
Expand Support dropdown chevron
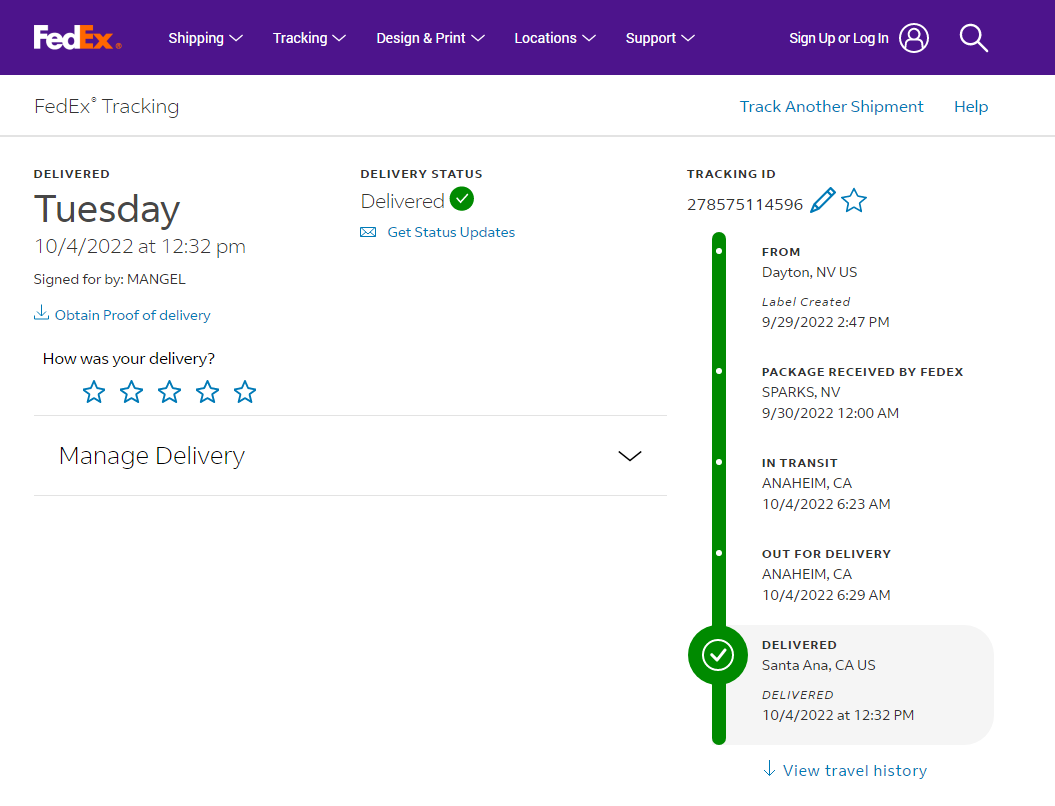tap(688, 38)
